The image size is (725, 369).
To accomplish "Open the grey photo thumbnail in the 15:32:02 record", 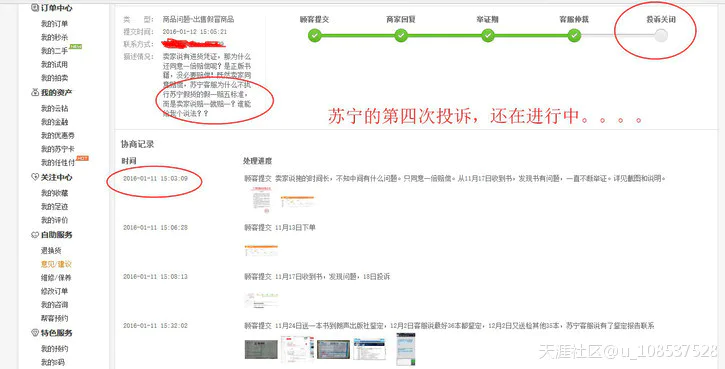I will (261, 350).
